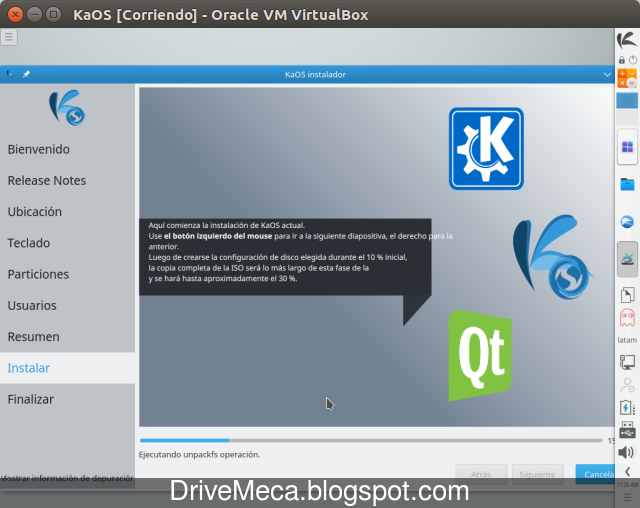The width and height of the screenshot is (640, 508).
Task: Click the installer window menu icon in titlebar
Action: (11, 74)
